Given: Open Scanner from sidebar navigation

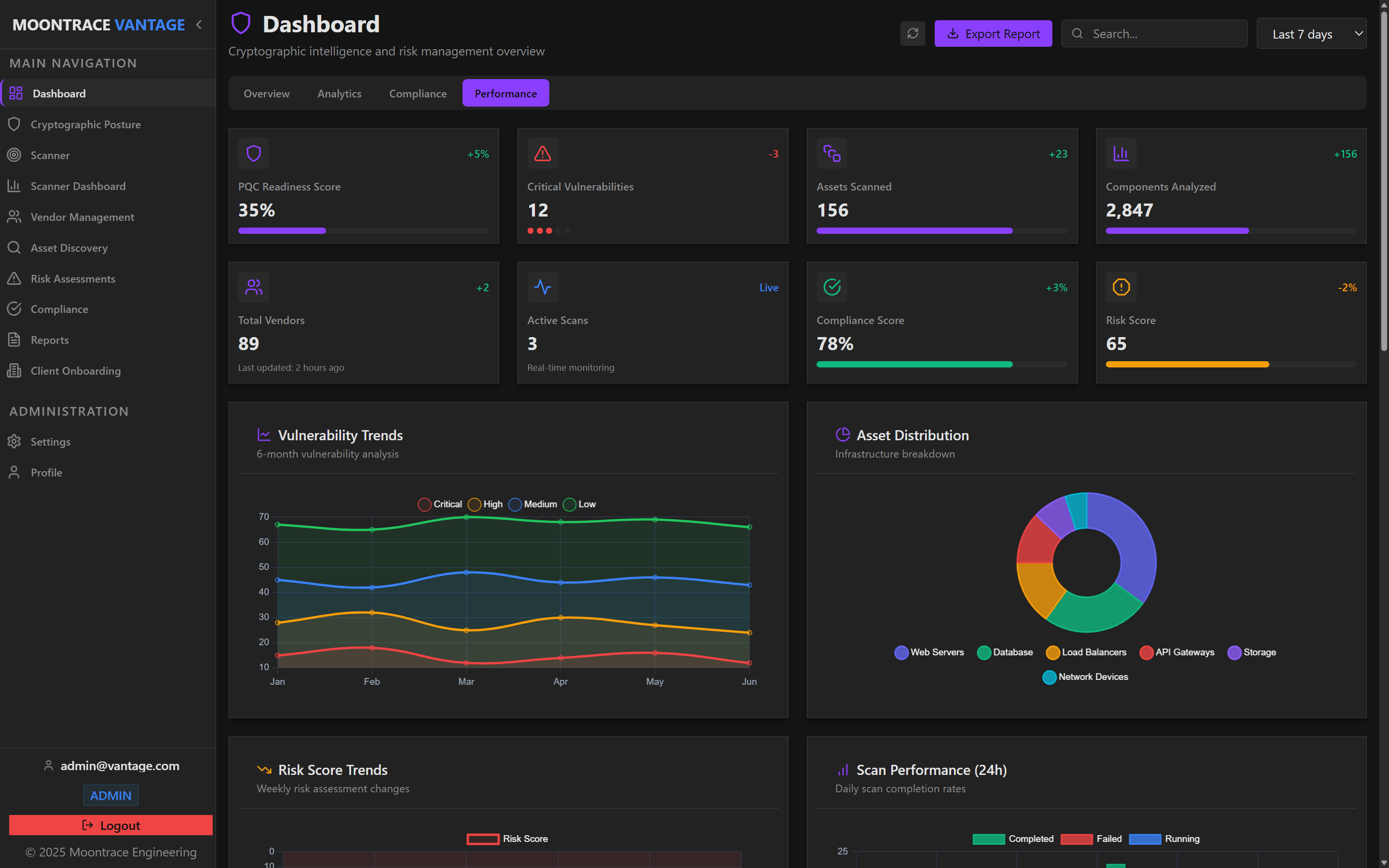Looking at the screenshot, I should click(x=50, y=155).
